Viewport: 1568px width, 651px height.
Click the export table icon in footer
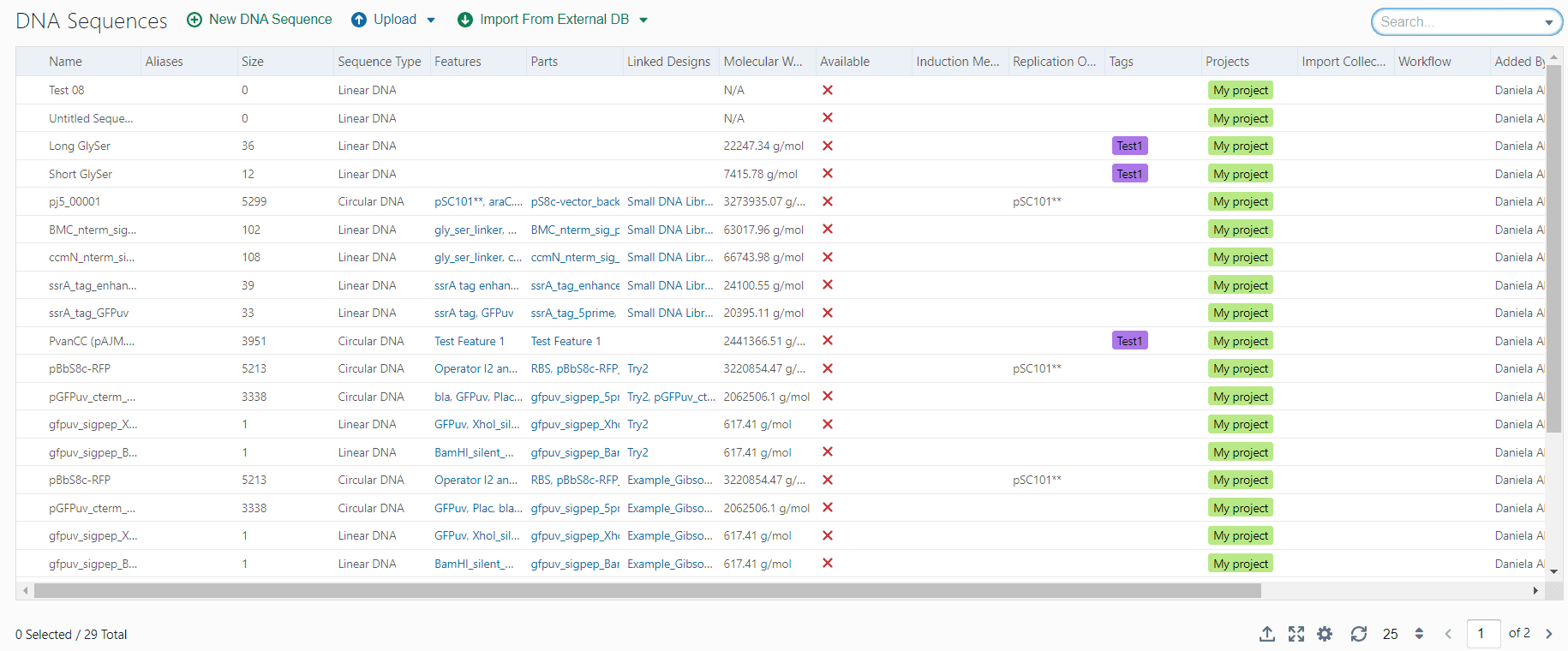point(1266,634)
